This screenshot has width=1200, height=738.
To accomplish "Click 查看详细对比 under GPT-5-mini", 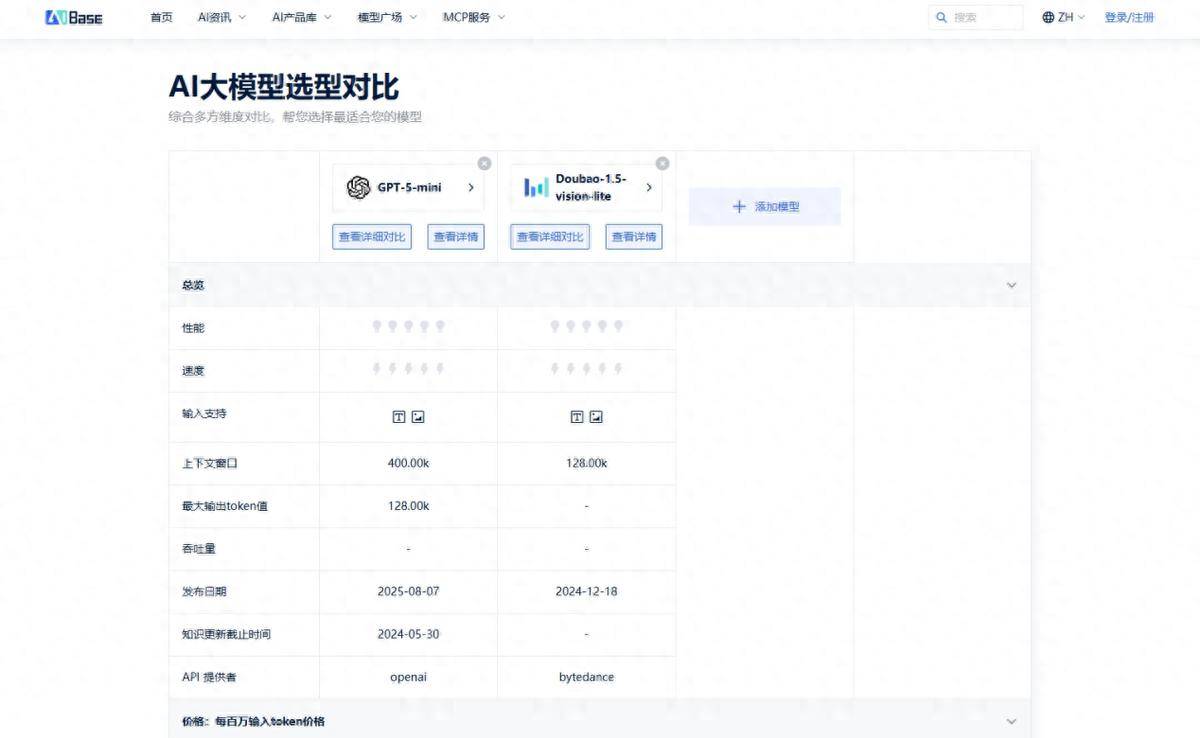I will (370, 237).
